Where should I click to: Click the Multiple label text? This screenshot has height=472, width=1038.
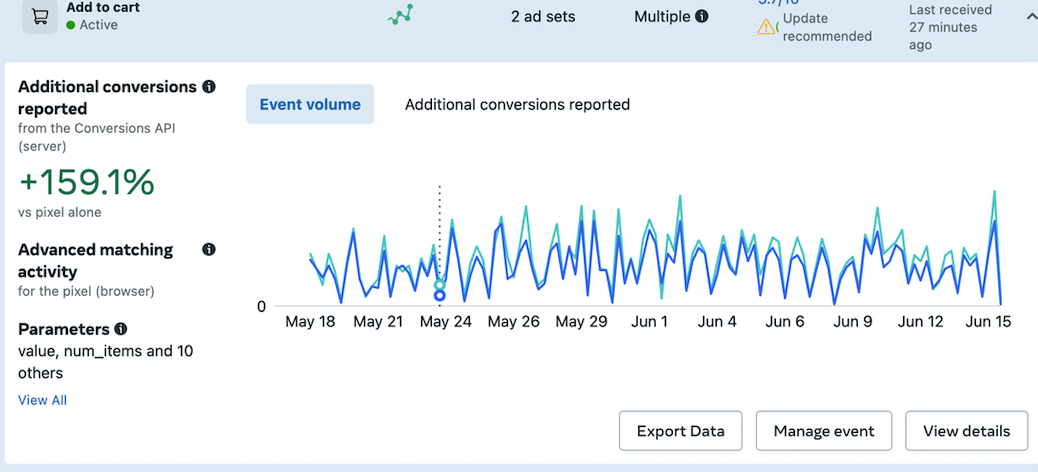tap(662, 17)
